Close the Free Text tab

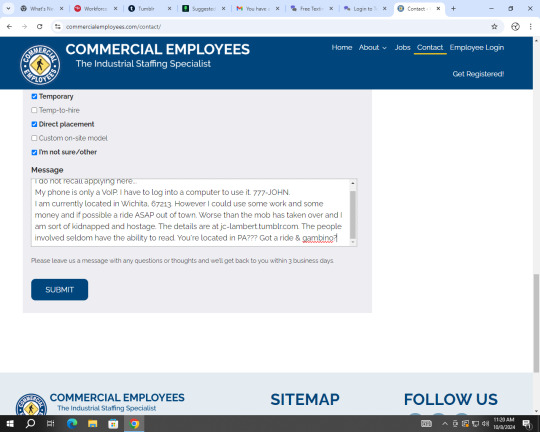tap(331, 9)
